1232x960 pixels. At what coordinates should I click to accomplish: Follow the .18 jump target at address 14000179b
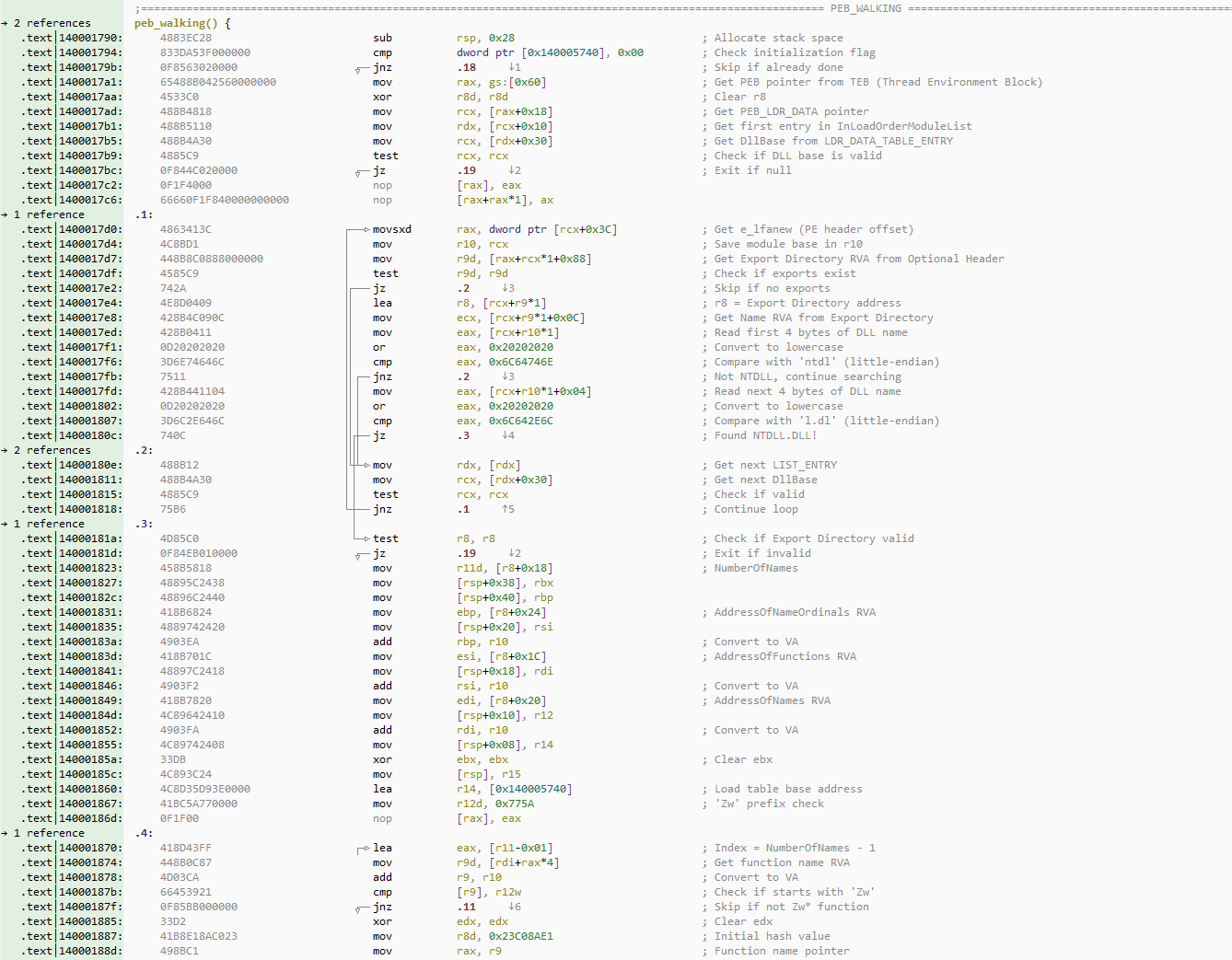(x=467, y=67)
